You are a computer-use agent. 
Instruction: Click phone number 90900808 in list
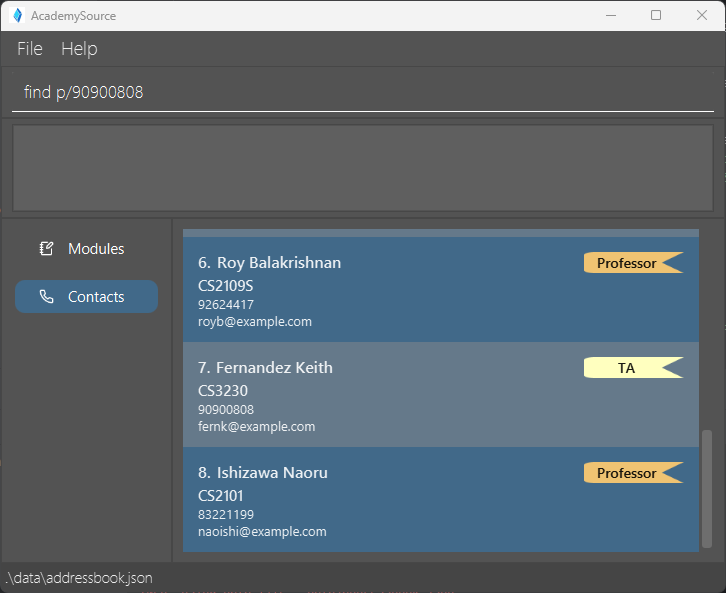click(x=226, y=410)
